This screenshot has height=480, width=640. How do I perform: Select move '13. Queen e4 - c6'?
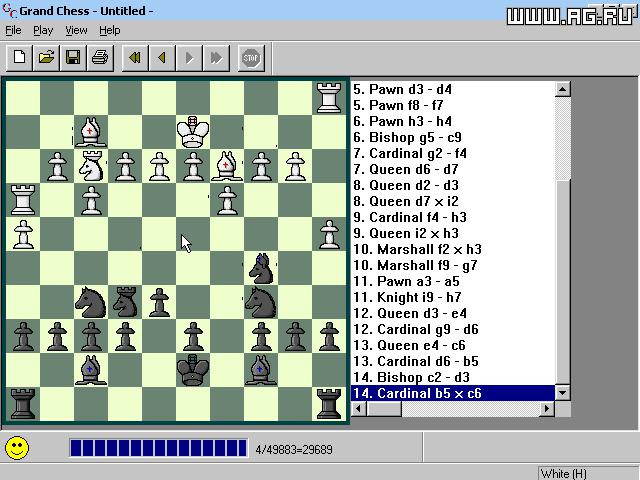[x=453, y=345]
